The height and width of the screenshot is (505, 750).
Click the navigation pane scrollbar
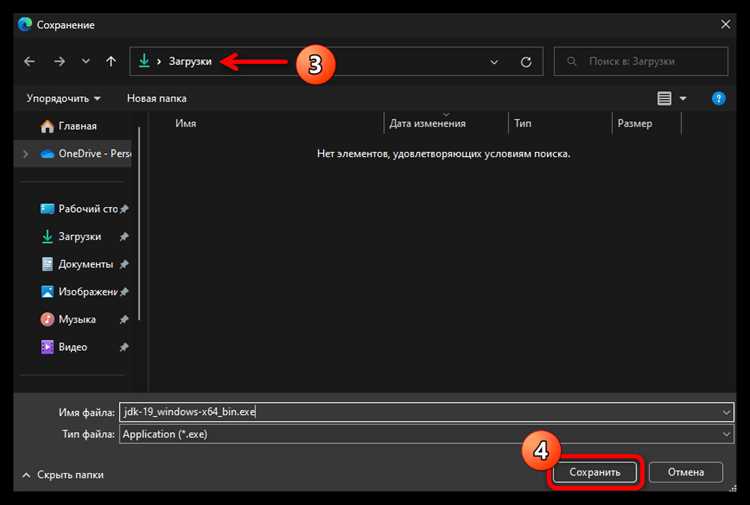(139, 223)
